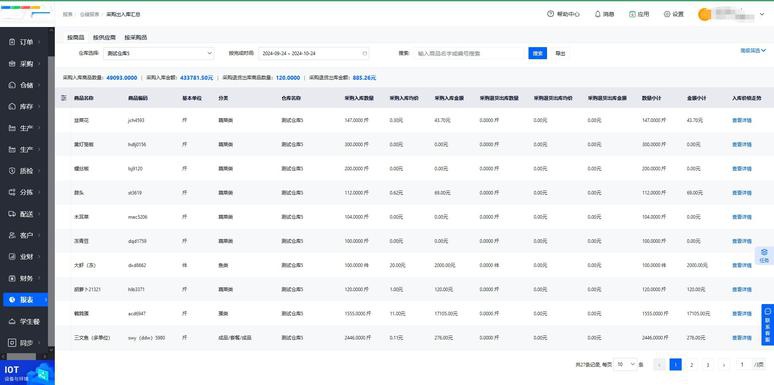Screen dimensions: 774x385
Task: Click the table column settings icon
Action: coord(63,98)
